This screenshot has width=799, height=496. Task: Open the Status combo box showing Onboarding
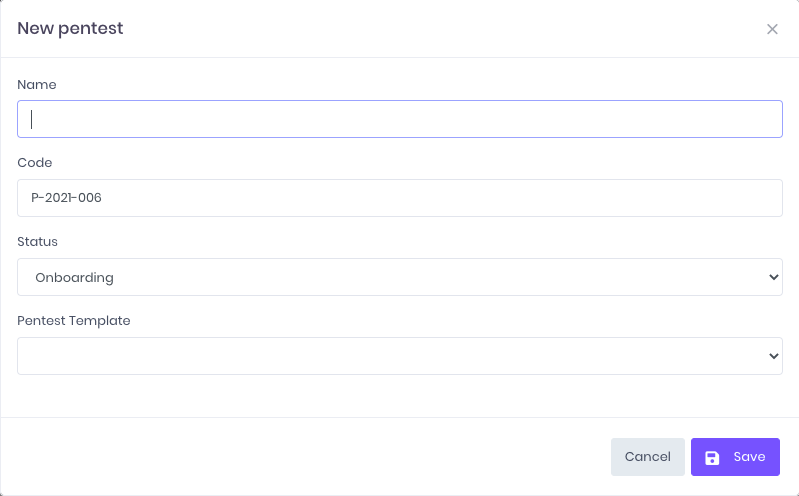tap(400, 277)
